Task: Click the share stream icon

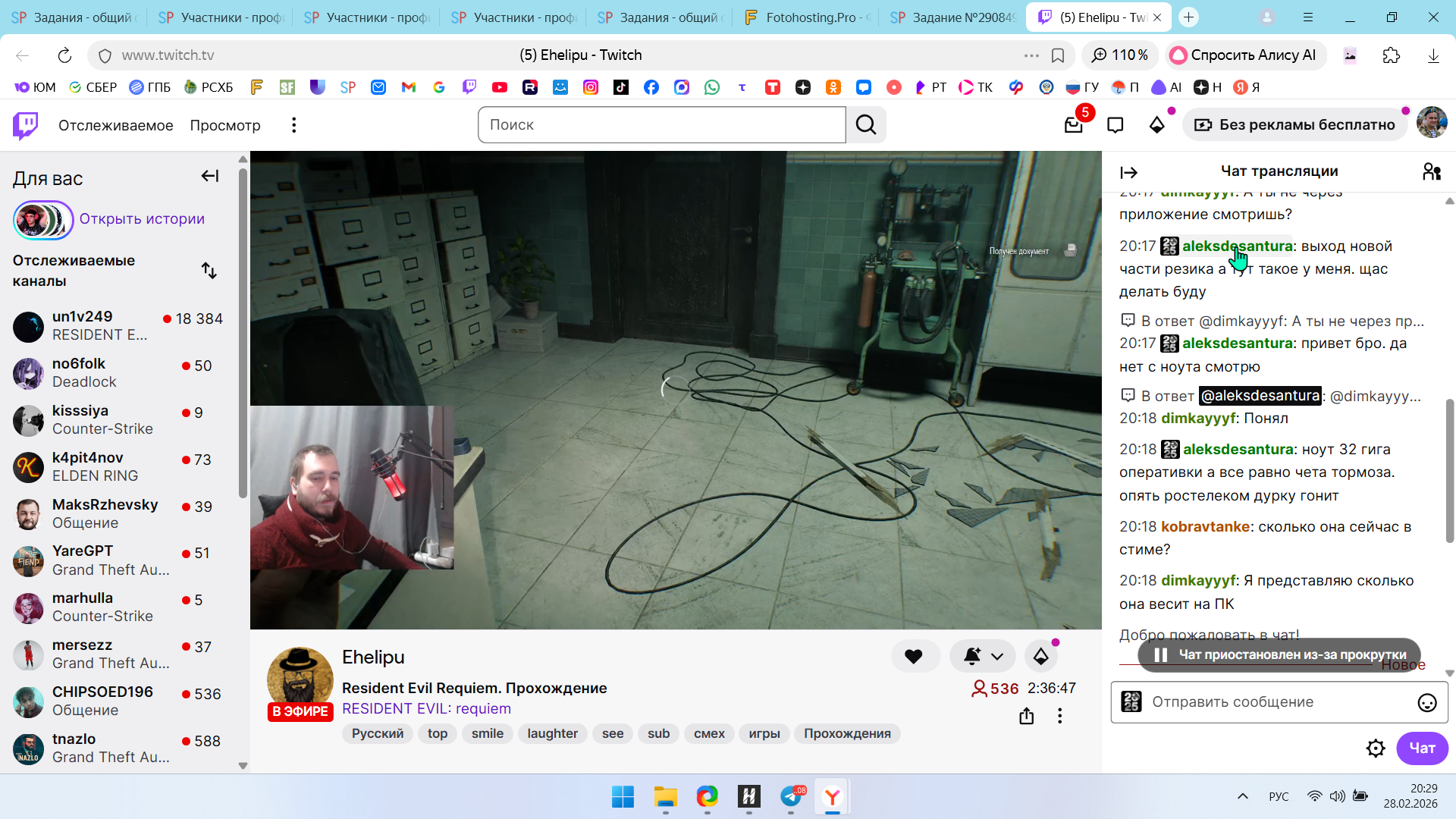Action: coord(1026,716)
